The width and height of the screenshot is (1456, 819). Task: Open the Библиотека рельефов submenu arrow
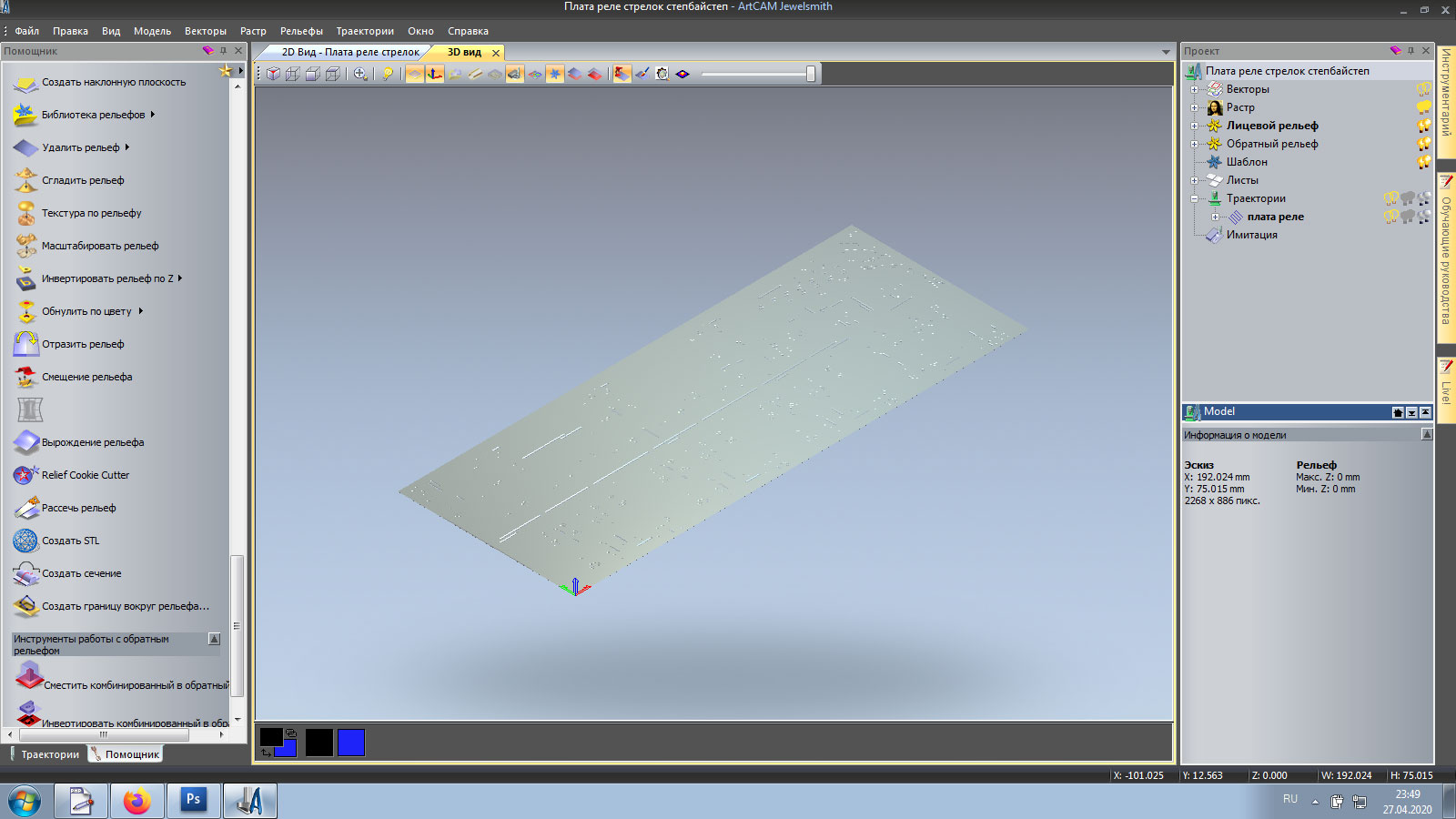[153, 115]
